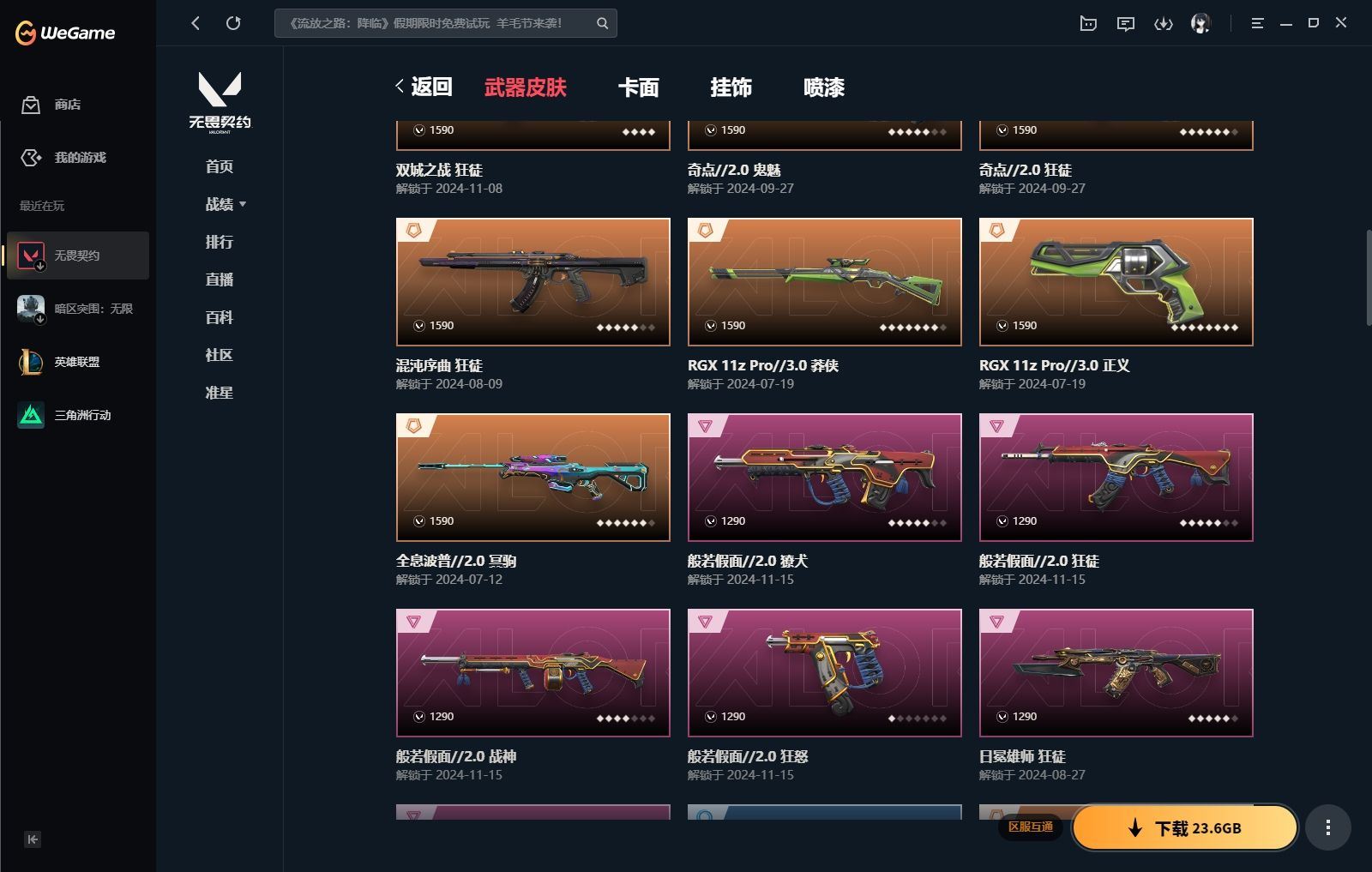Switch to the 卡面 tab
This screenshot has height=872, width=1372.
[x=639, y=87]
